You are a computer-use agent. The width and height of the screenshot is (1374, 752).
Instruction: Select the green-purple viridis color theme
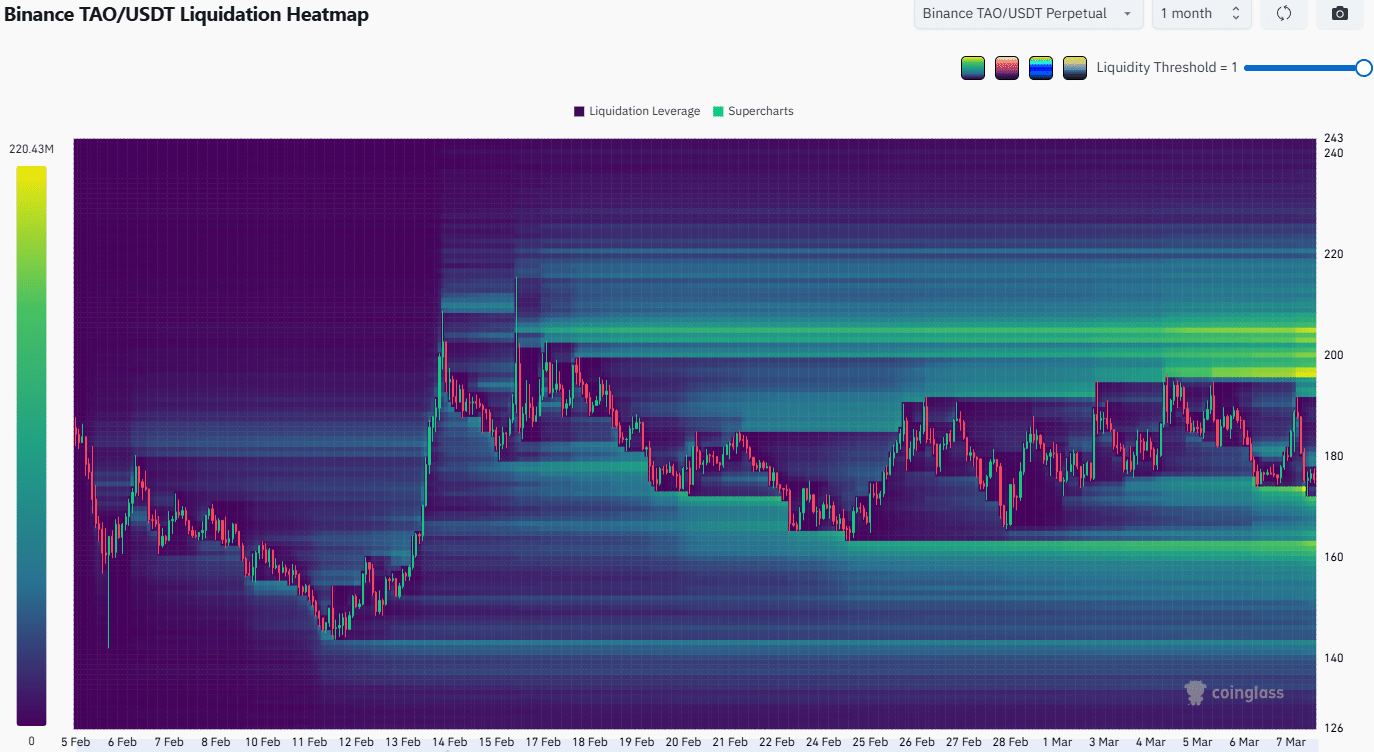click(972, 68)
